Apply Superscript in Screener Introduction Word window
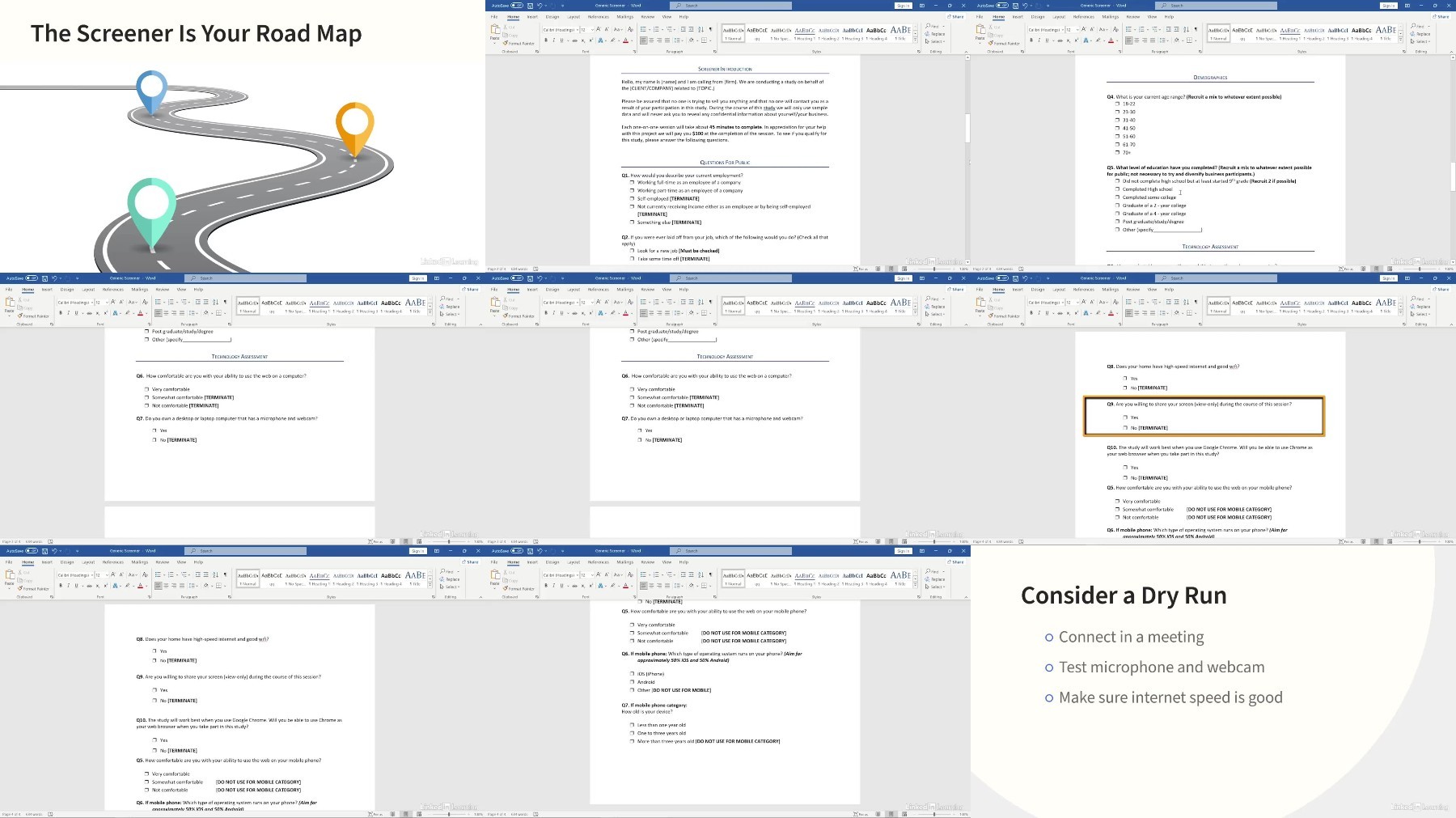Viewport: 1456px width, 818px height. click(591, 40)
